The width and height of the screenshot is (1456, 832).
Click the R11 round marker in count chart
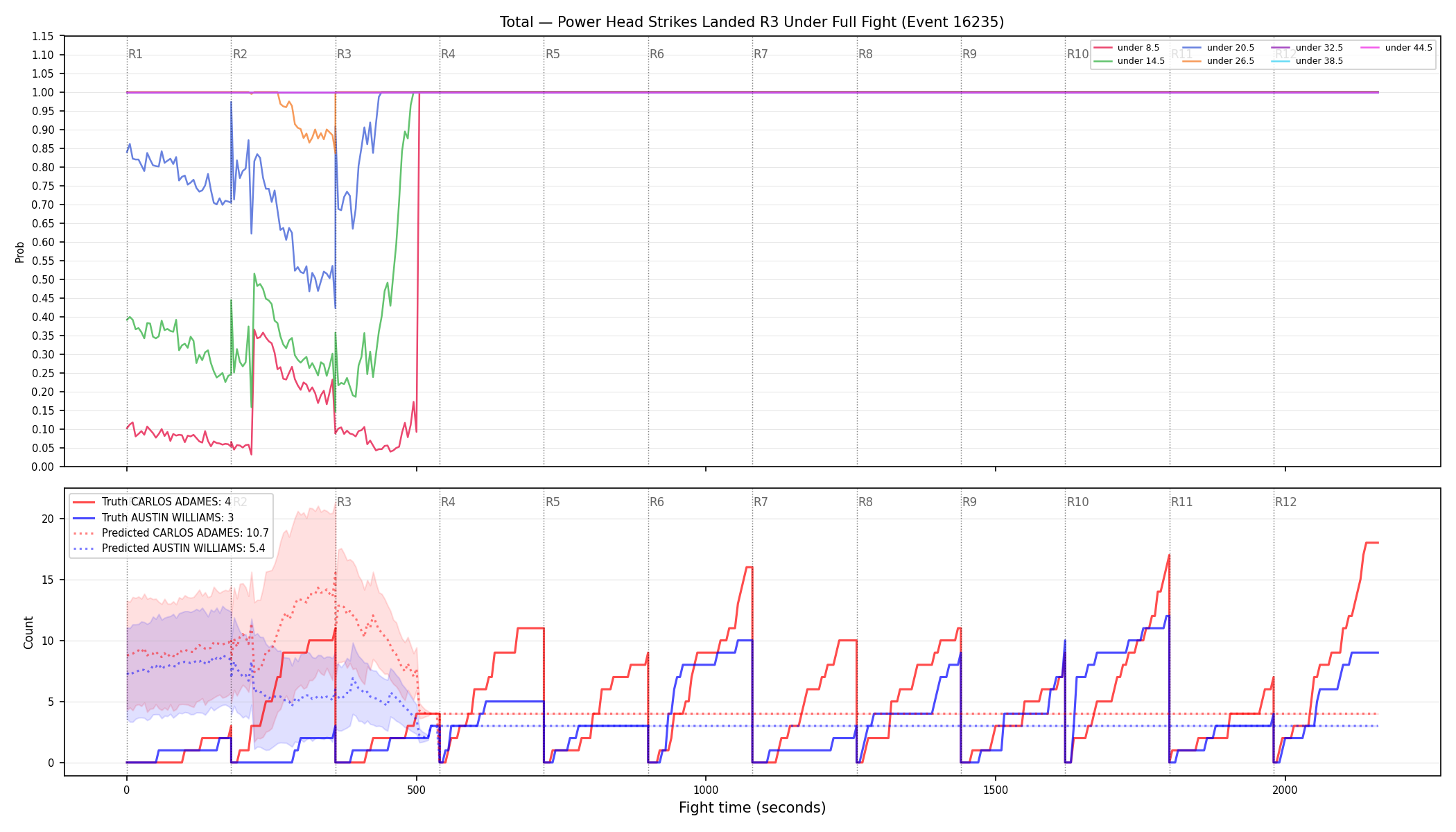(x=1182, y=502)
